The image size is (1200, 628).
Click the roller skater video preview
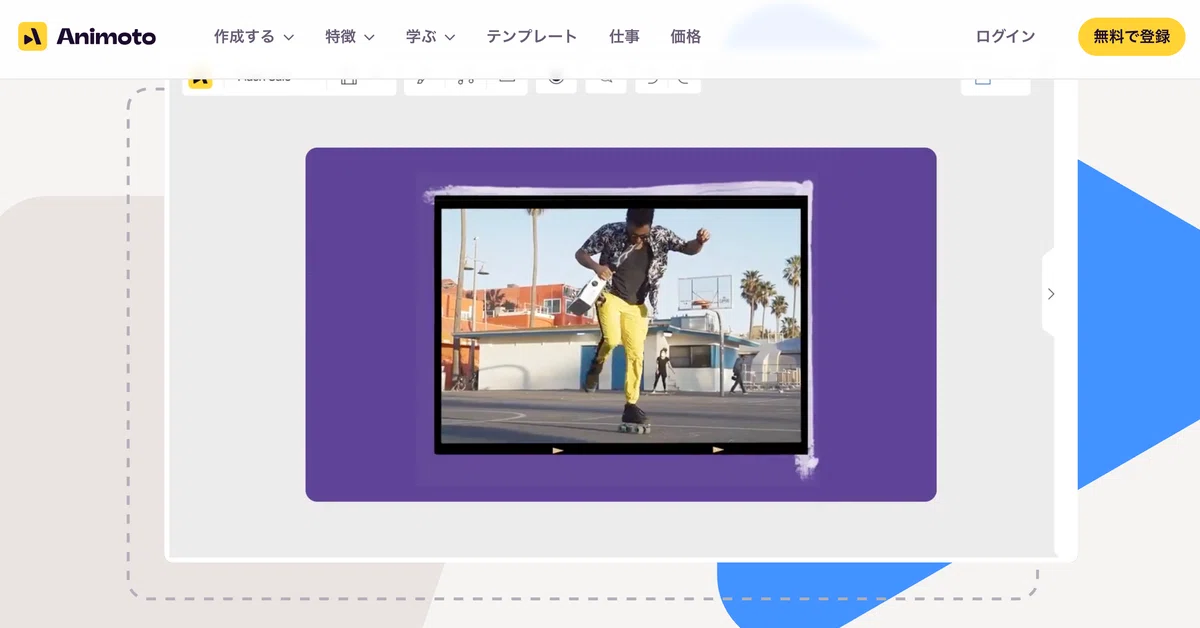click(621, 325)
